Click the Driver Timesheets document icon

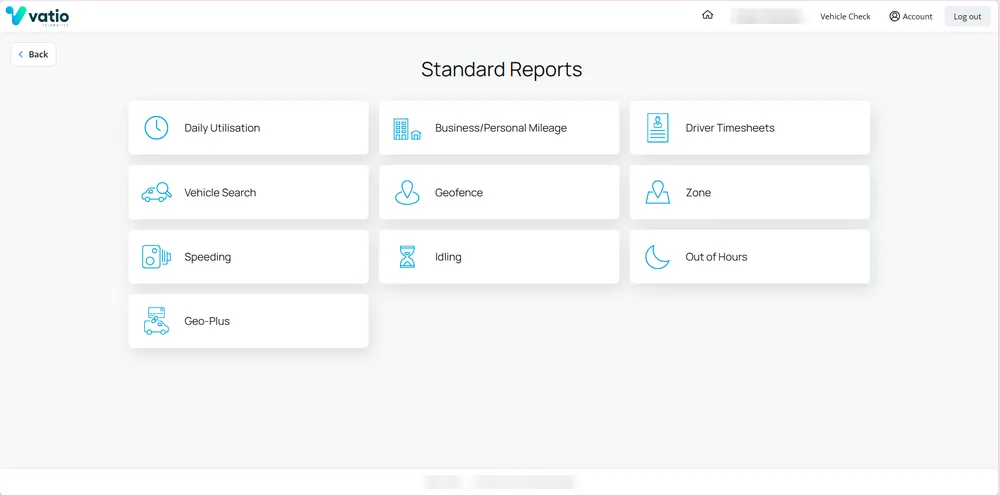[x=658, y=128]
